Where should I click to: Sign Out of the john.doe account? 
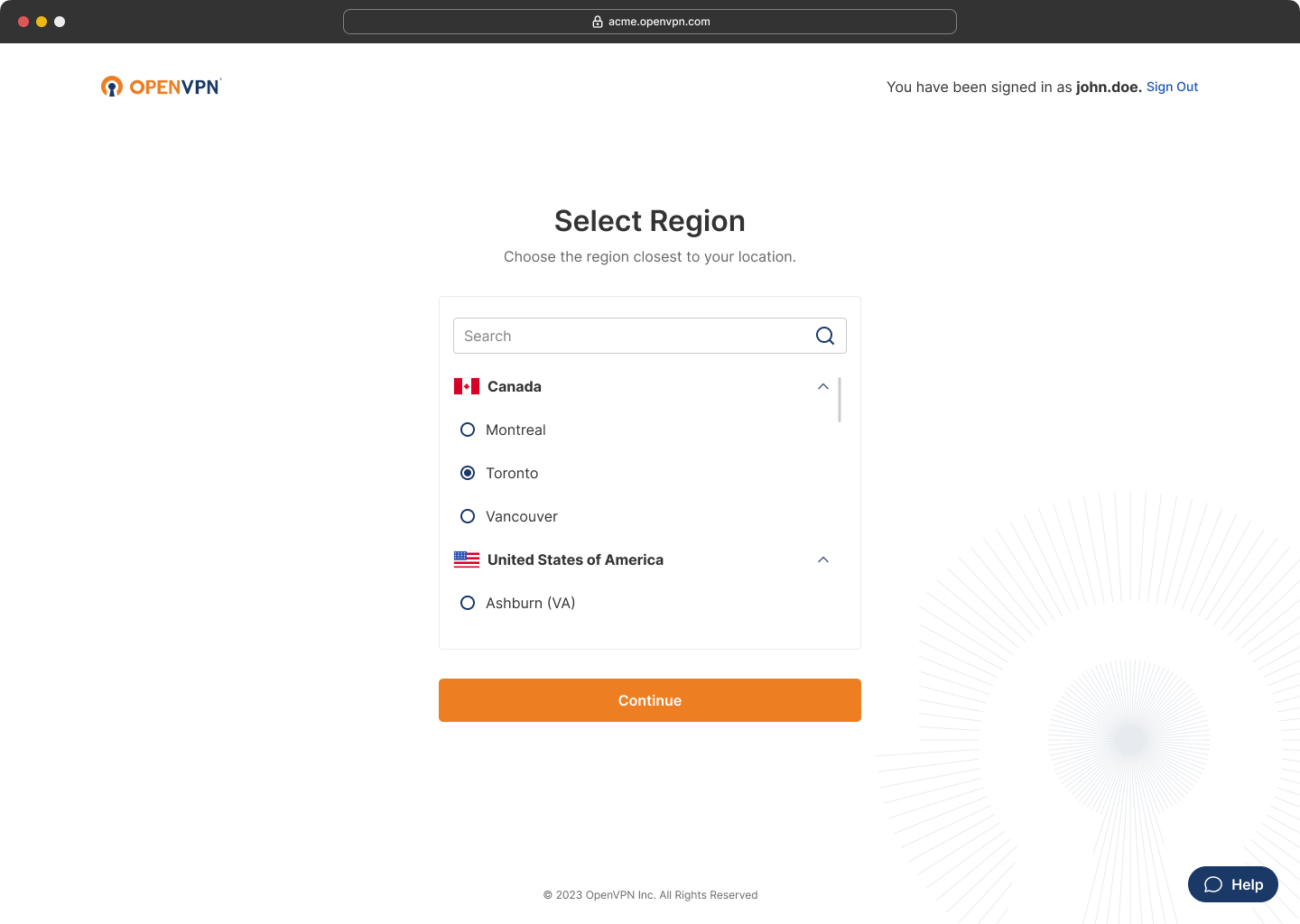pos(1172,86)
